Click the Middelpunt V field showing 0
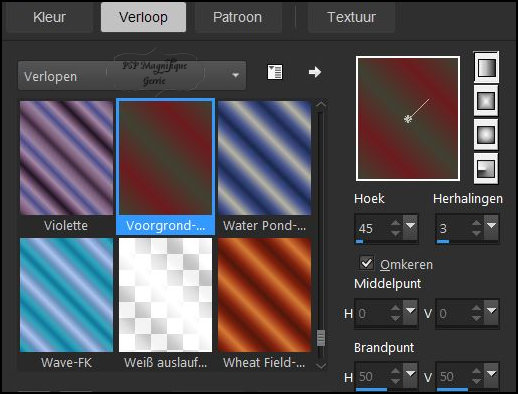This screenshot has height=394, width=518. (453, 313)
